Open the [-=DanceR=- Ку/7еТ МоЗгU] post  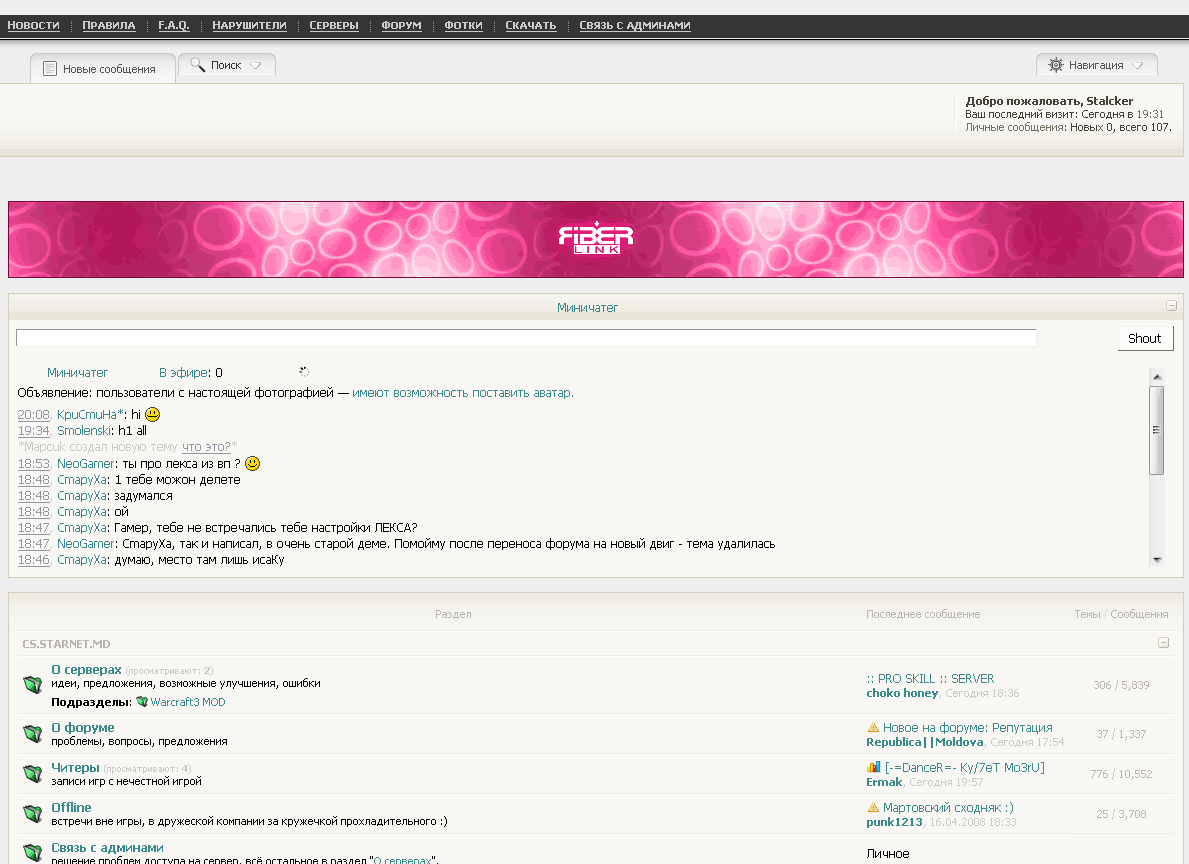[965, 768]
